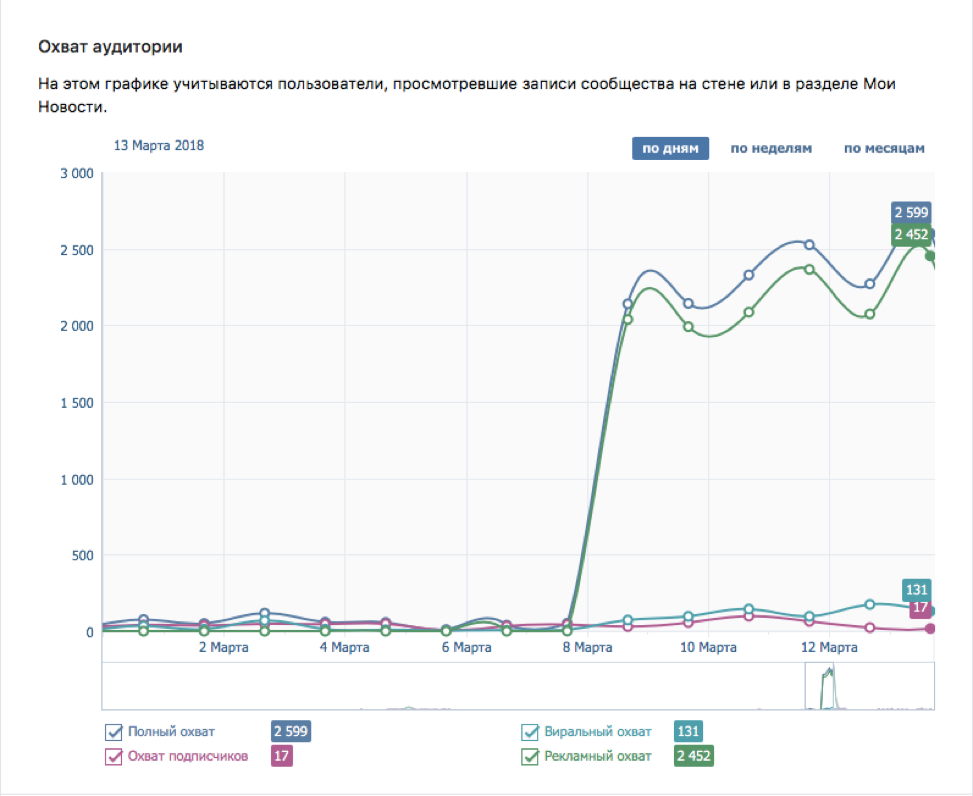Click the Рекламный охват legend label
The image size is (973, 796).
tap(598, 756)
